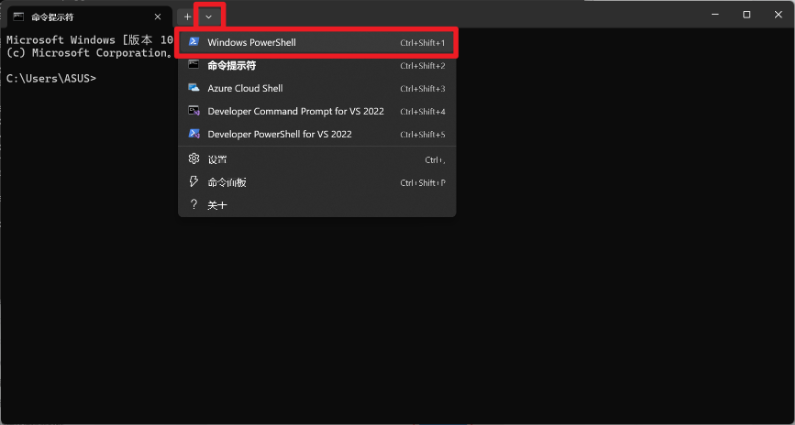The width and height of the screenshot is (795, 425).
Task: Click the Developer PowerShell VS icon
Action: (x=194, y=133)
